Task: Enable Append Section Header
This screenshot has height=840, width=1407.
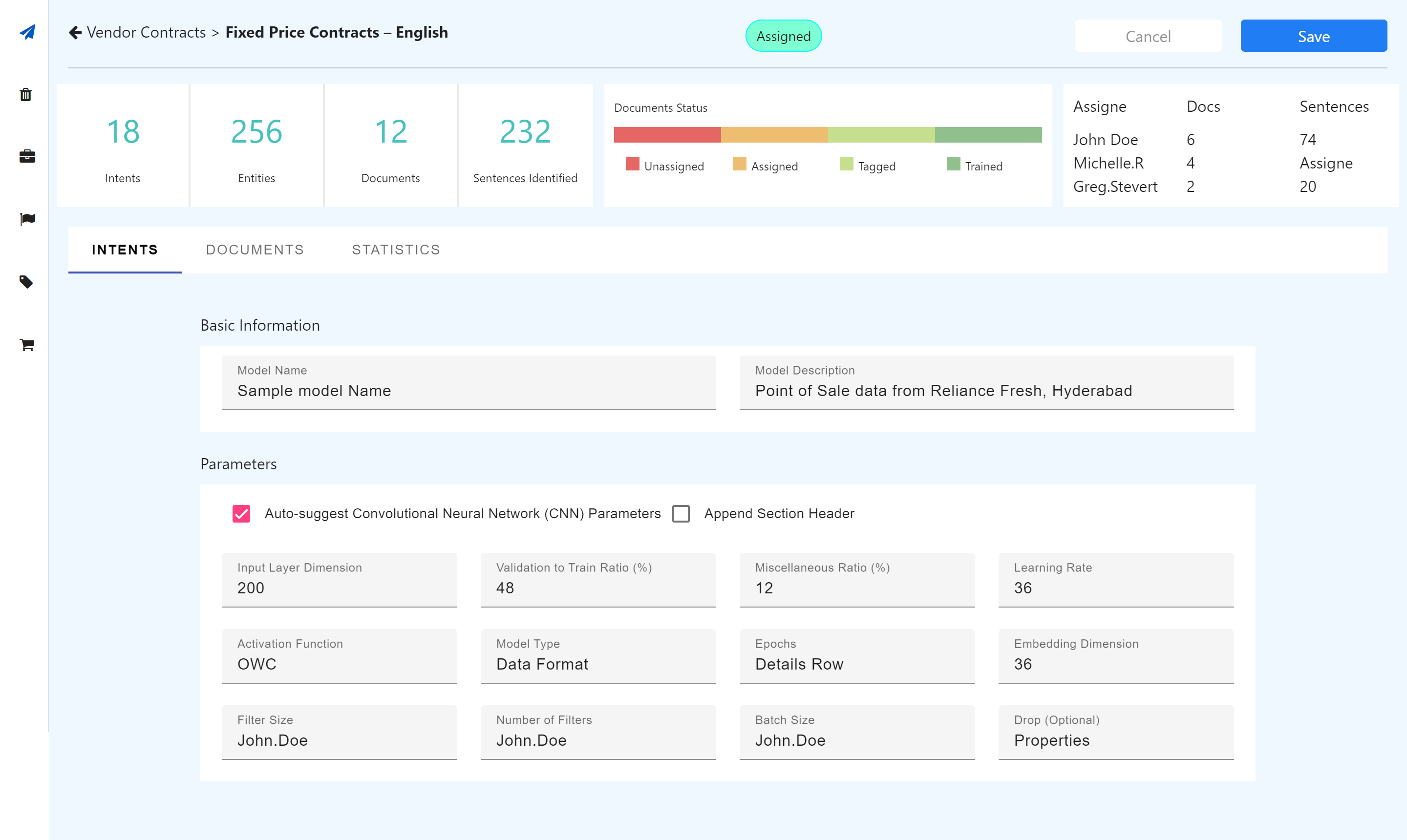Action: (x=681, y=513)
